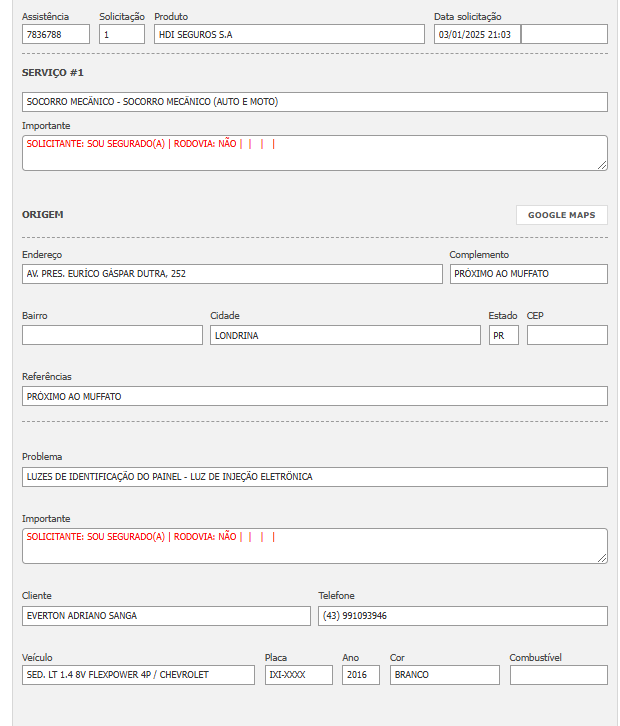The width and height of the screenshot is (620, 726).
Task: Click the empty field beside request date
Action: [x=563, y=34]
